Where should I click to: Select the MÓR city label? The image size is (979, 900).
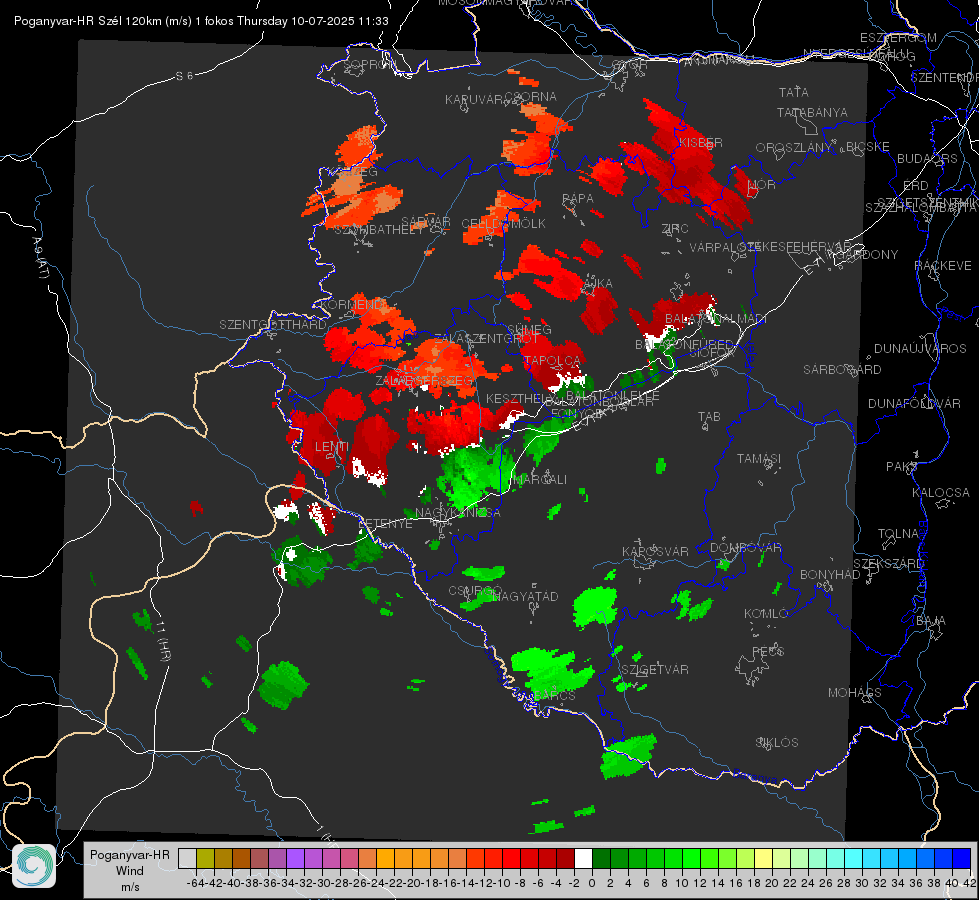(x=762, y=185)
